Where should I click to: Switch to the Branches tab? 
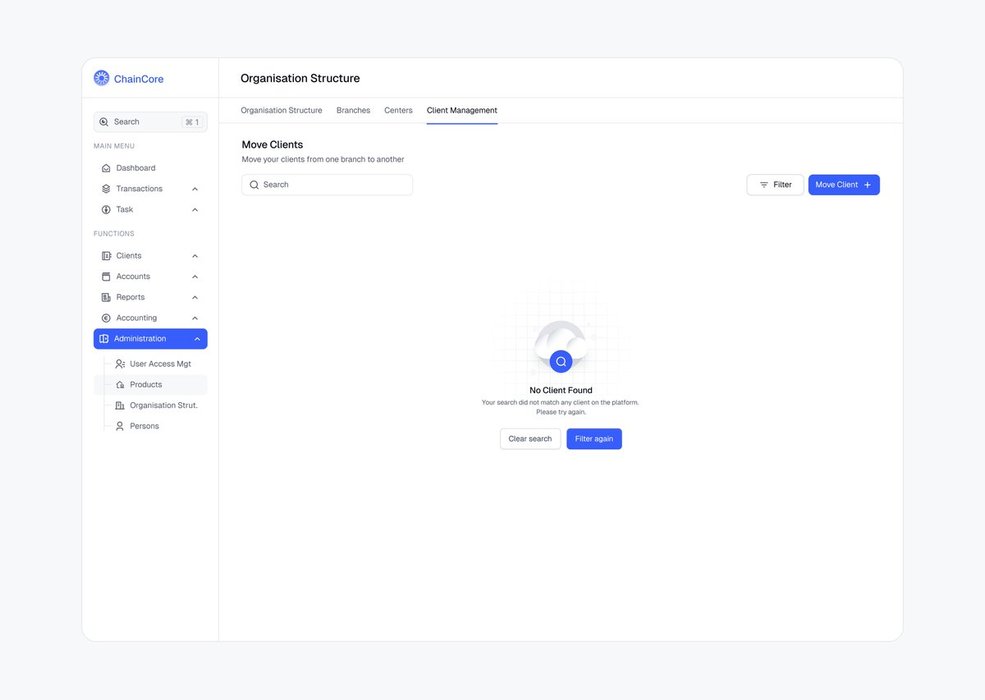pyautogui.click(x=353, y=110)
